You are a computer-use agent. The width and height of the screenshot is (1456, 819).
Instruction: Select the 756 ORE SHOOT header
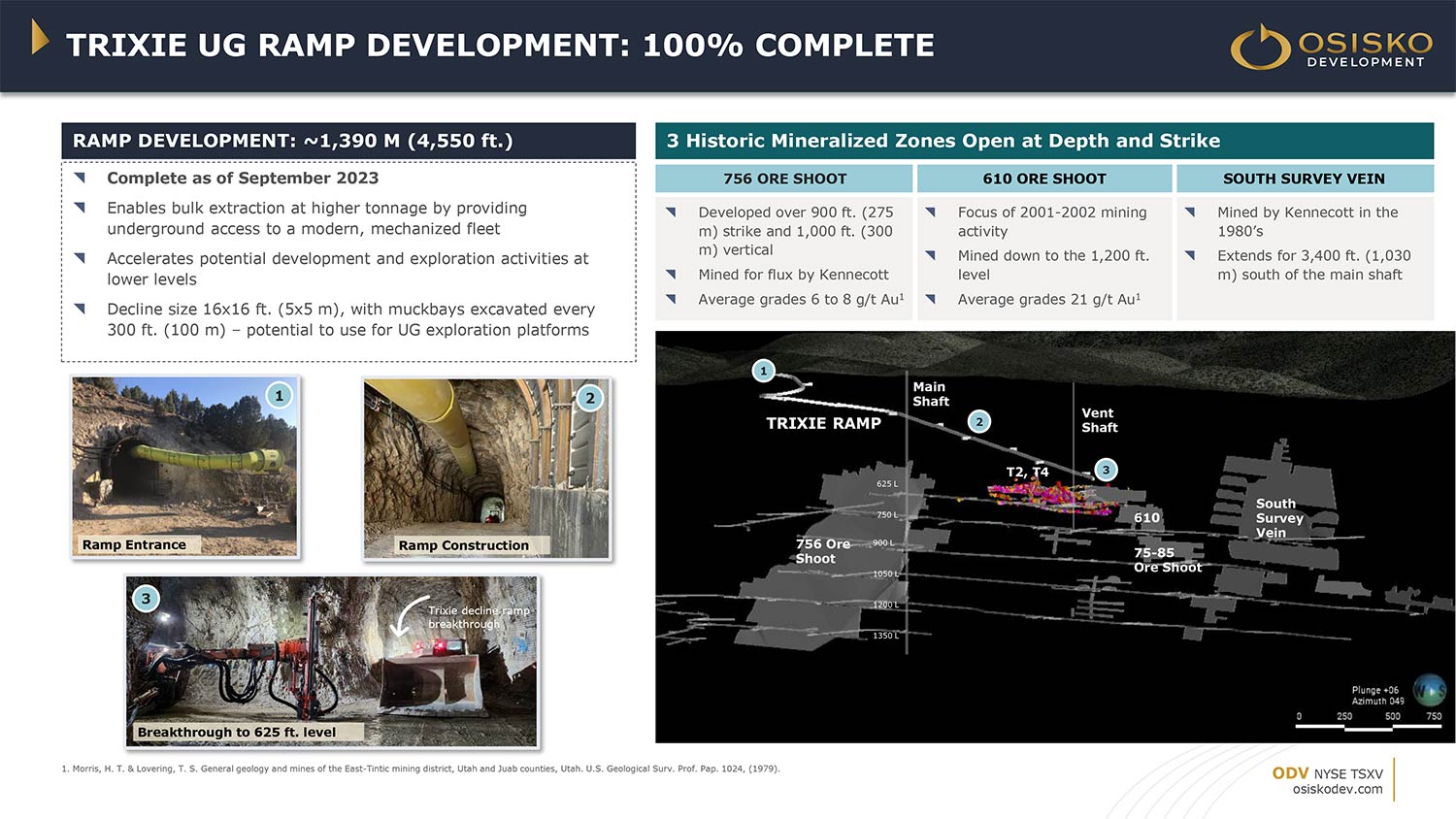click(784, 179)
